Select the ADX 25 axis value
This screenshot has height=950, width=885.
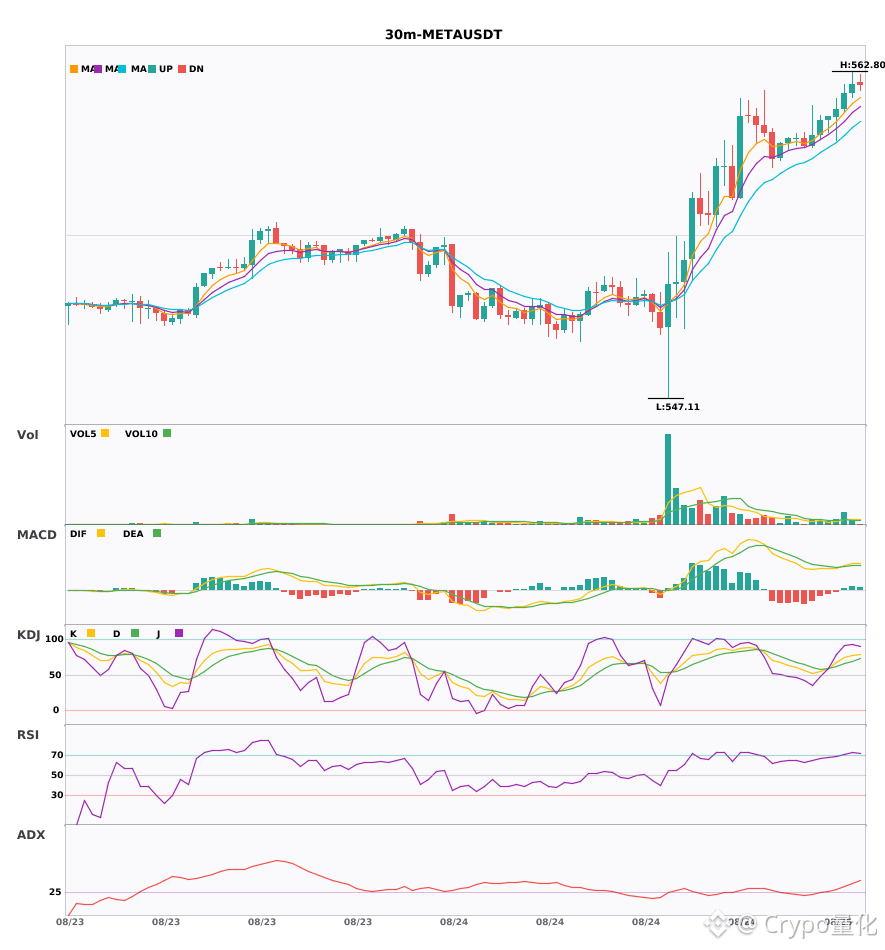coord(55,892)
